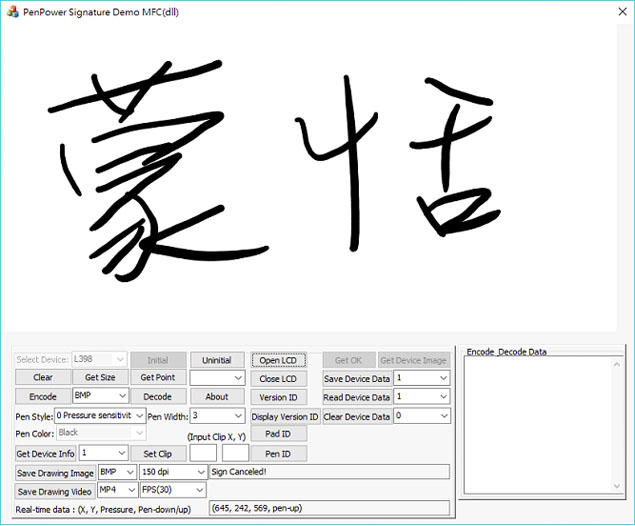Viewport: 635px width, 526px height.
Task: Click the Close LCD button
Action: (x=278, y=379)
